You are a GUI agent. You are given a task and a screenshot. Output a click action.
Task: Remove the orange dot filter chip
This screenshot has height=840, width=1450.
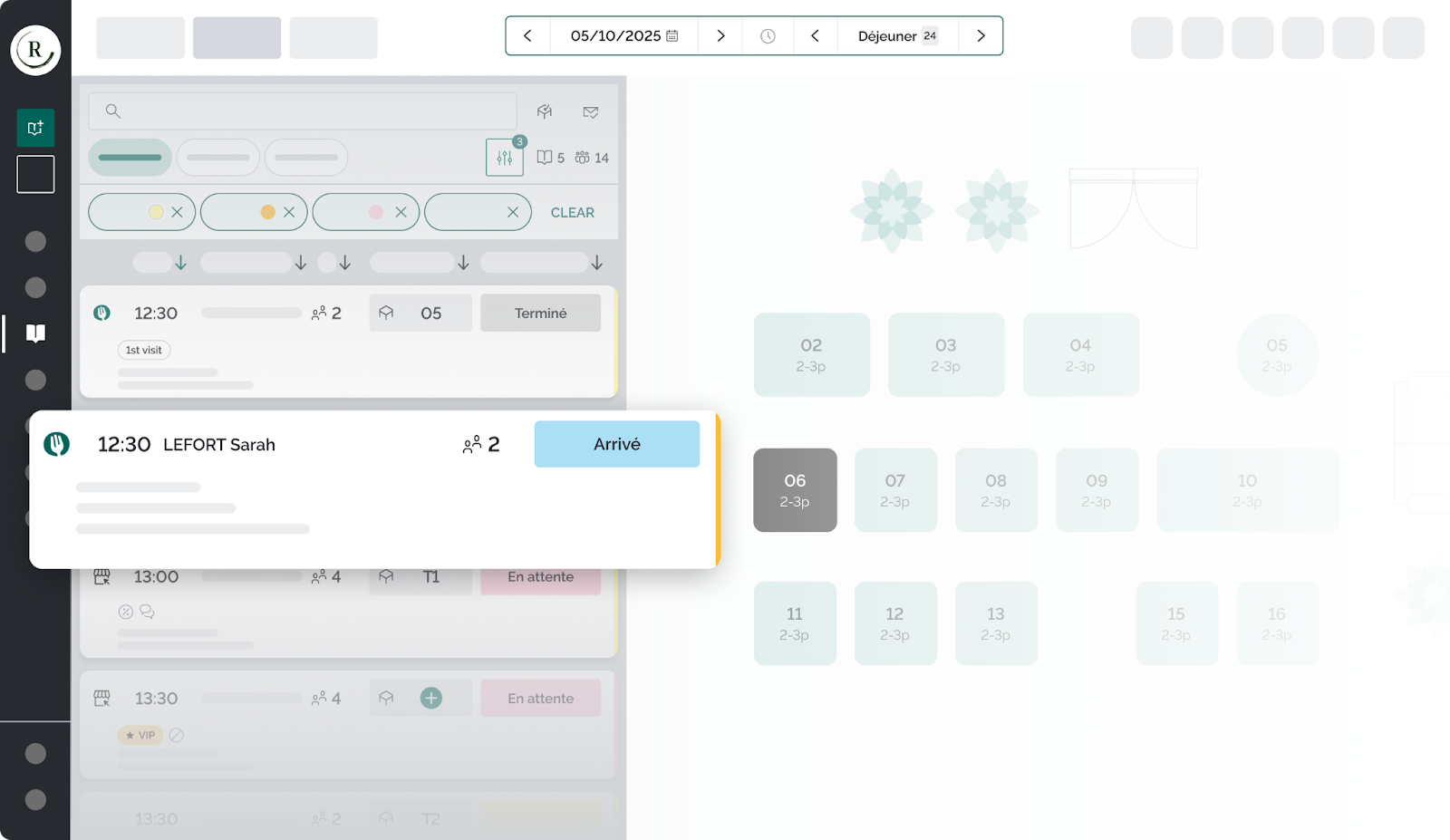(289, 212)
